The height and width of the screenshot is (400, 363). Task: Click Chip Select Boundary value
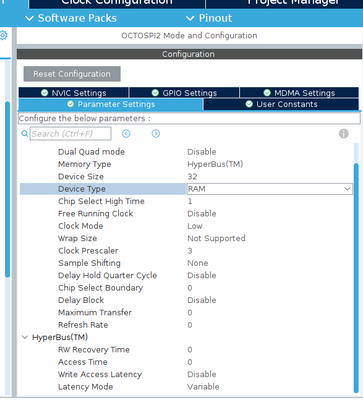click(190, 288)
